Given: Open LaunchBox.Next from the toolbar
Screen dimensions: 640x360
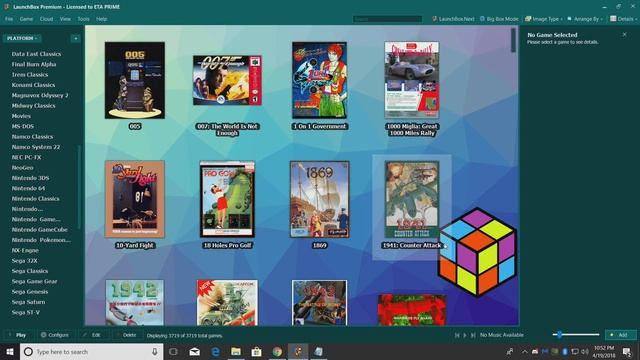Looking at the screenshot, I should [453, 19].
